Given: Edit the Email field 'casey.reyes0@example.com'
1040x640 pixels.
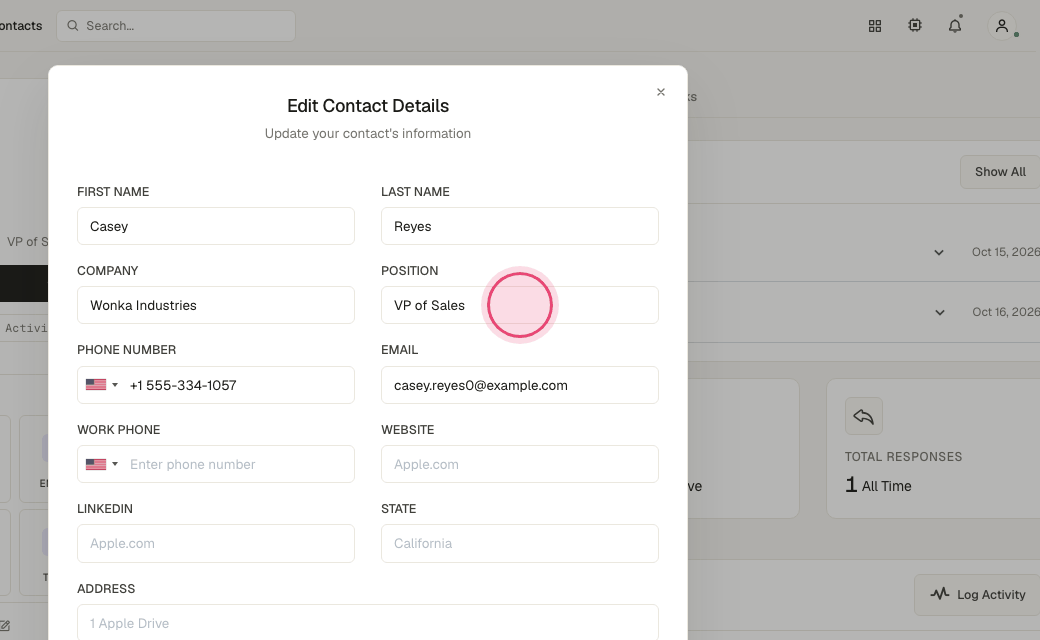Looking at the screenshot, I should tap(519, 385).
